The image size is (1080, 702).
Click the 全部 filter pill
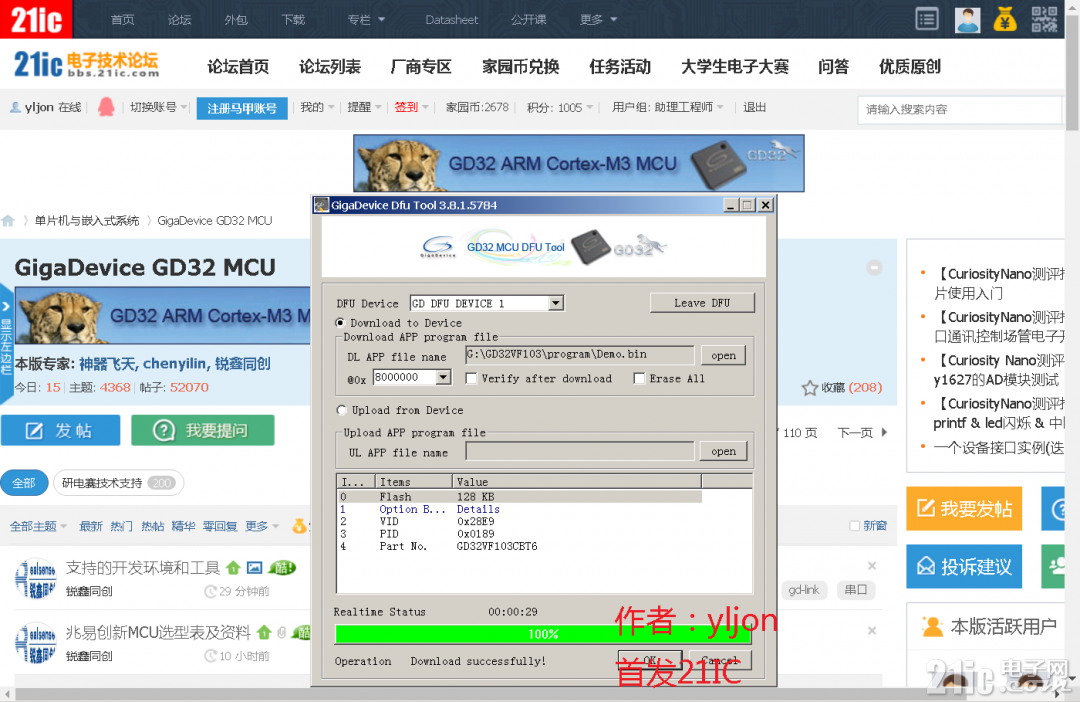23,483
